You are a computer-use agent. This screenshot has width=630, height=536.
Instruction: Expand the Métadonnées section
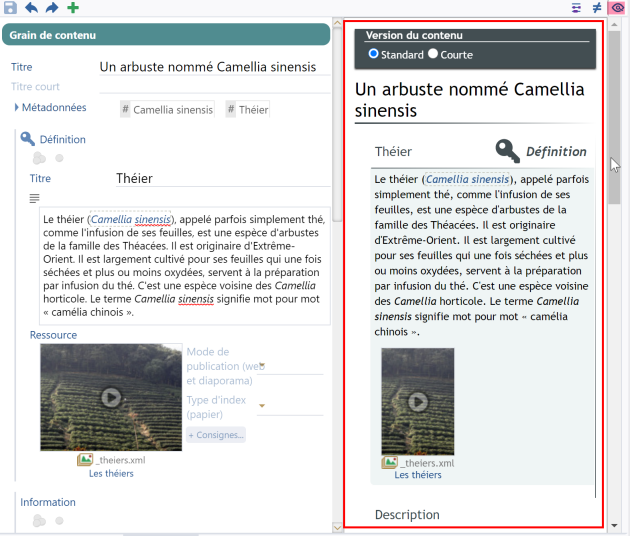coord(18,108)
